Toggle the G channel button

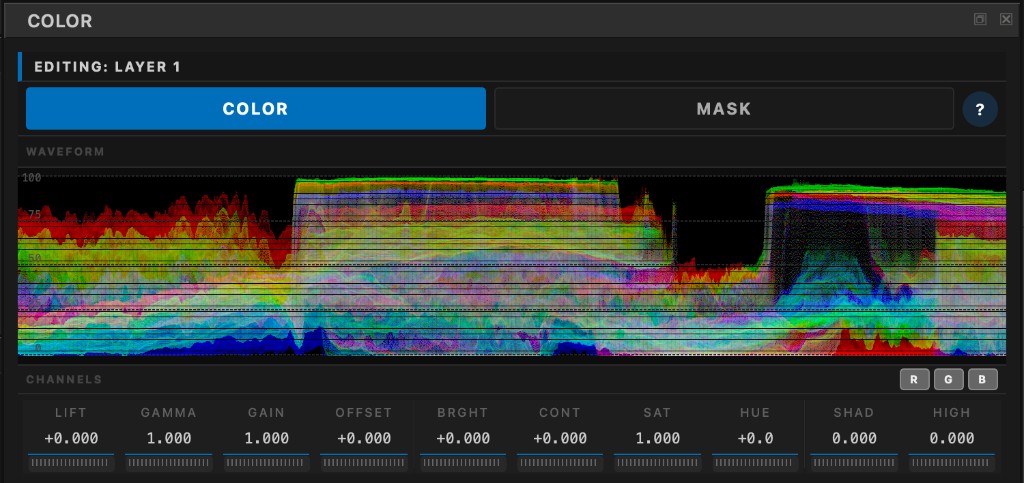948,379
